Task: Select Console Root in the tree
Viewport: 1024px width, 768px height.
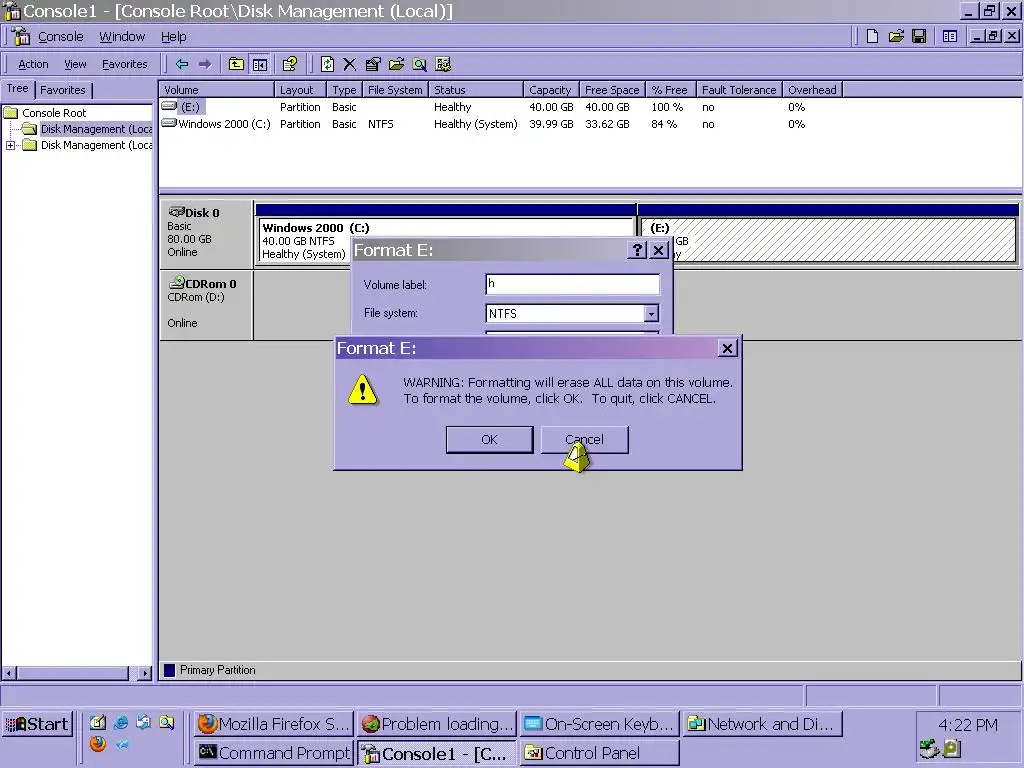Action: 54,113
